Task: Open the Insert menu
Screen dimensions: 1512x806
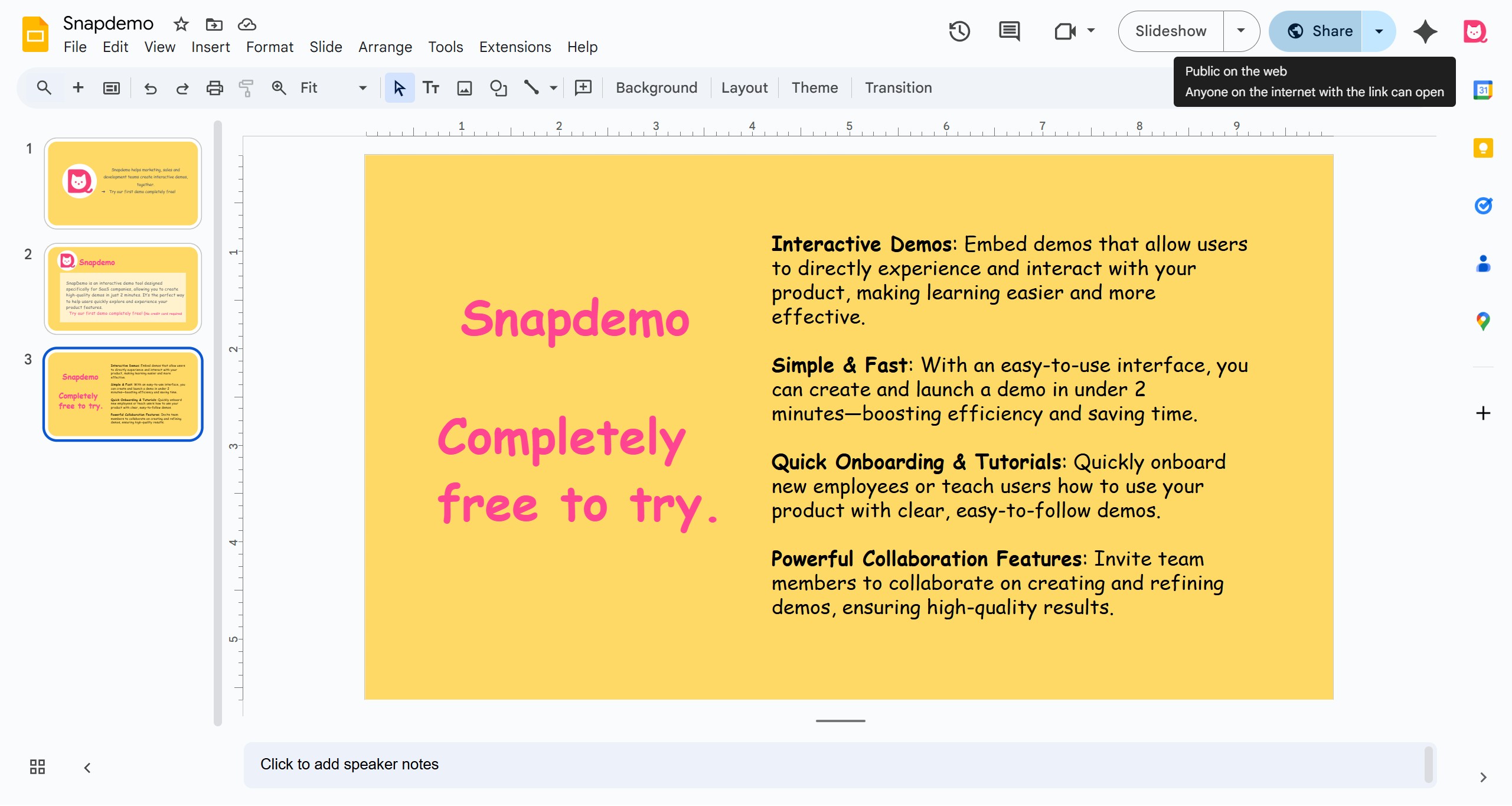Action: pyautogui.click(x=210, y=47)
